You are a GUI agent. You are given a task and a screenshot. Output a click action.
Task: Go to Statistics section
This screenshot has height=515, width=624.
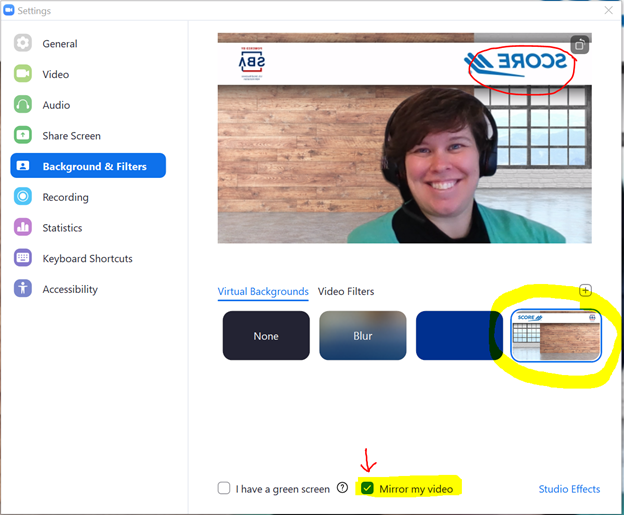[x=88, y=227]
